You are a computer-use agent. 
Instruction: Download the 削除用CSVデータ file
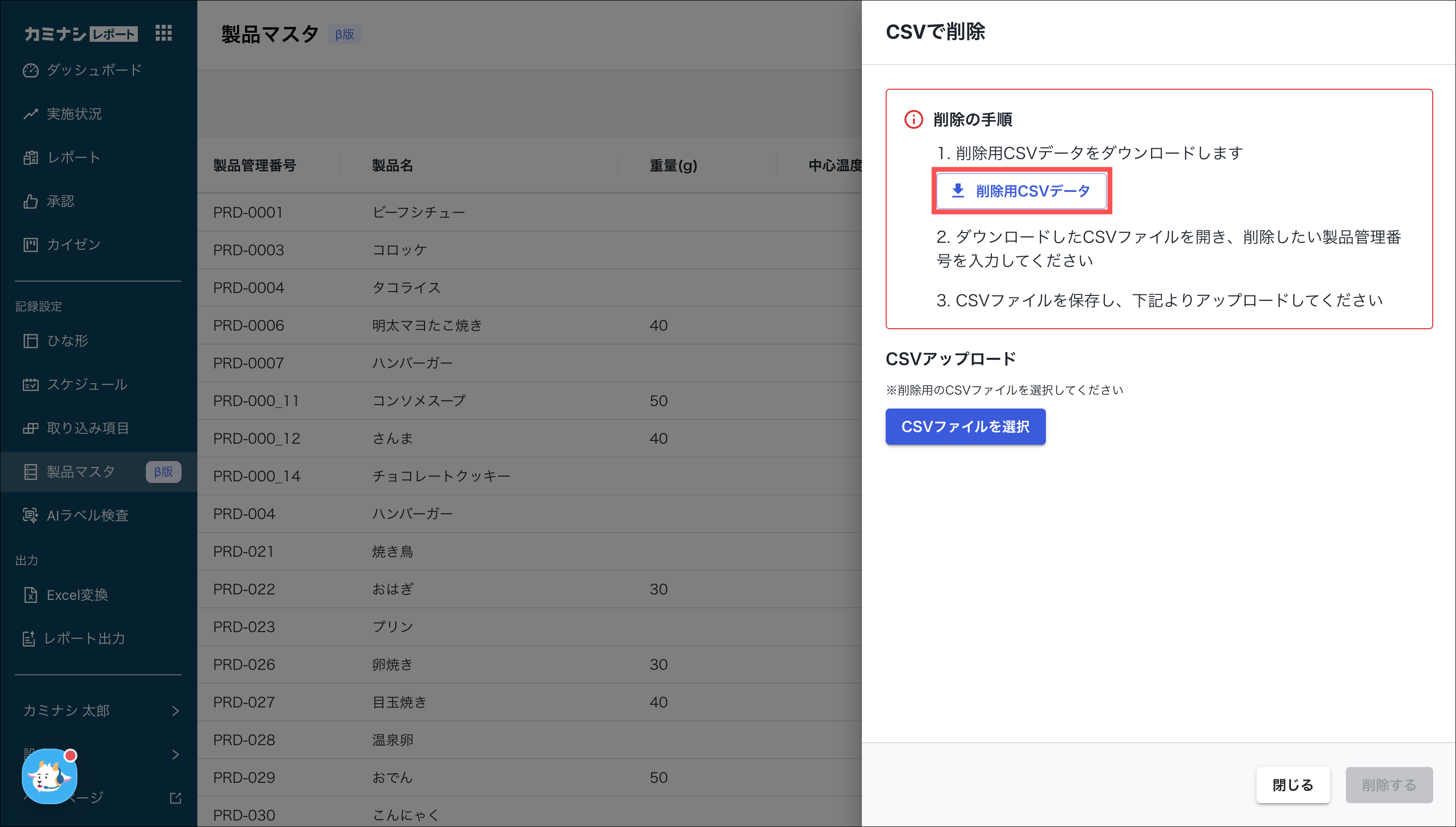tap(1021, 191)
